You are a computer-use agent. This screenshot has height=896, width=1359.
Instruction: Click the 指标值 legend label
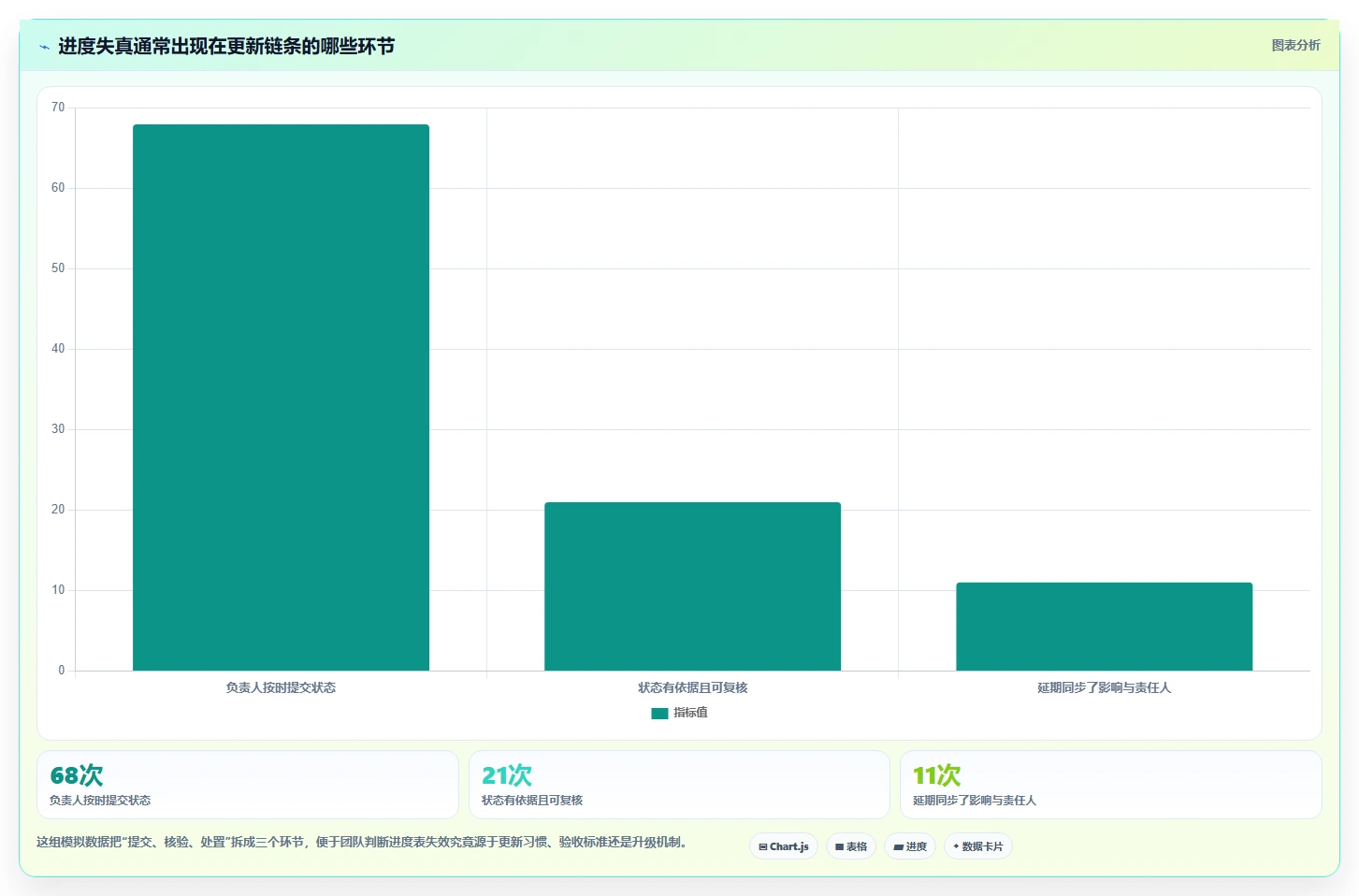click(x=690, y=713)
